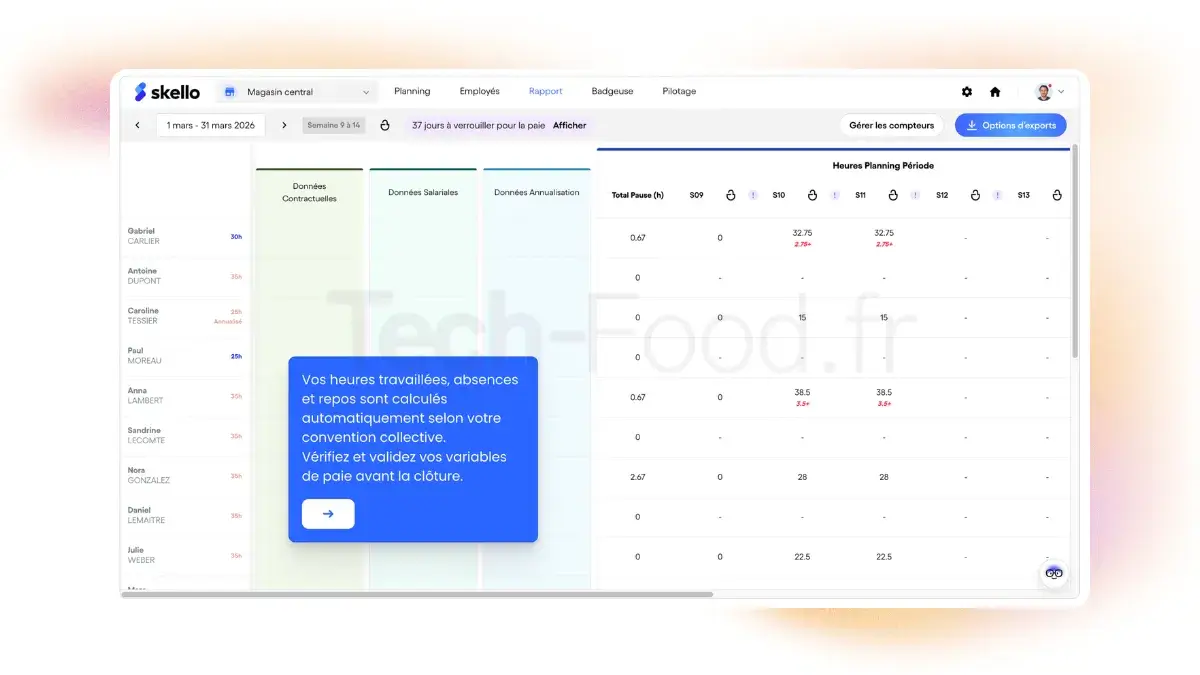Expand Données Contractuelles column

(x=309, y=192)
